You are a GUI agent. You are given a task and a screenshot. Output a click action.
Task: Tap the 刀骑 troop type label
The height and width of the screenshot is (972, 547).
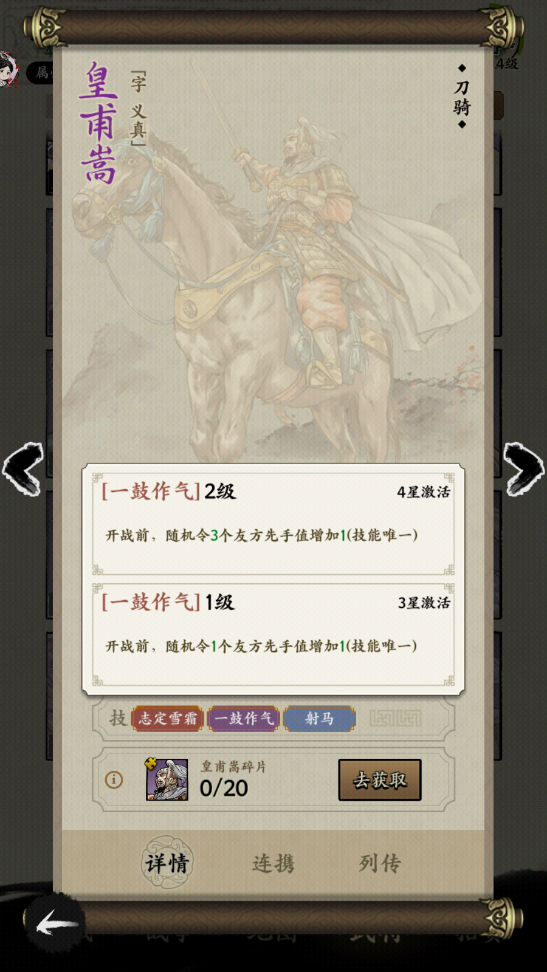461,96
